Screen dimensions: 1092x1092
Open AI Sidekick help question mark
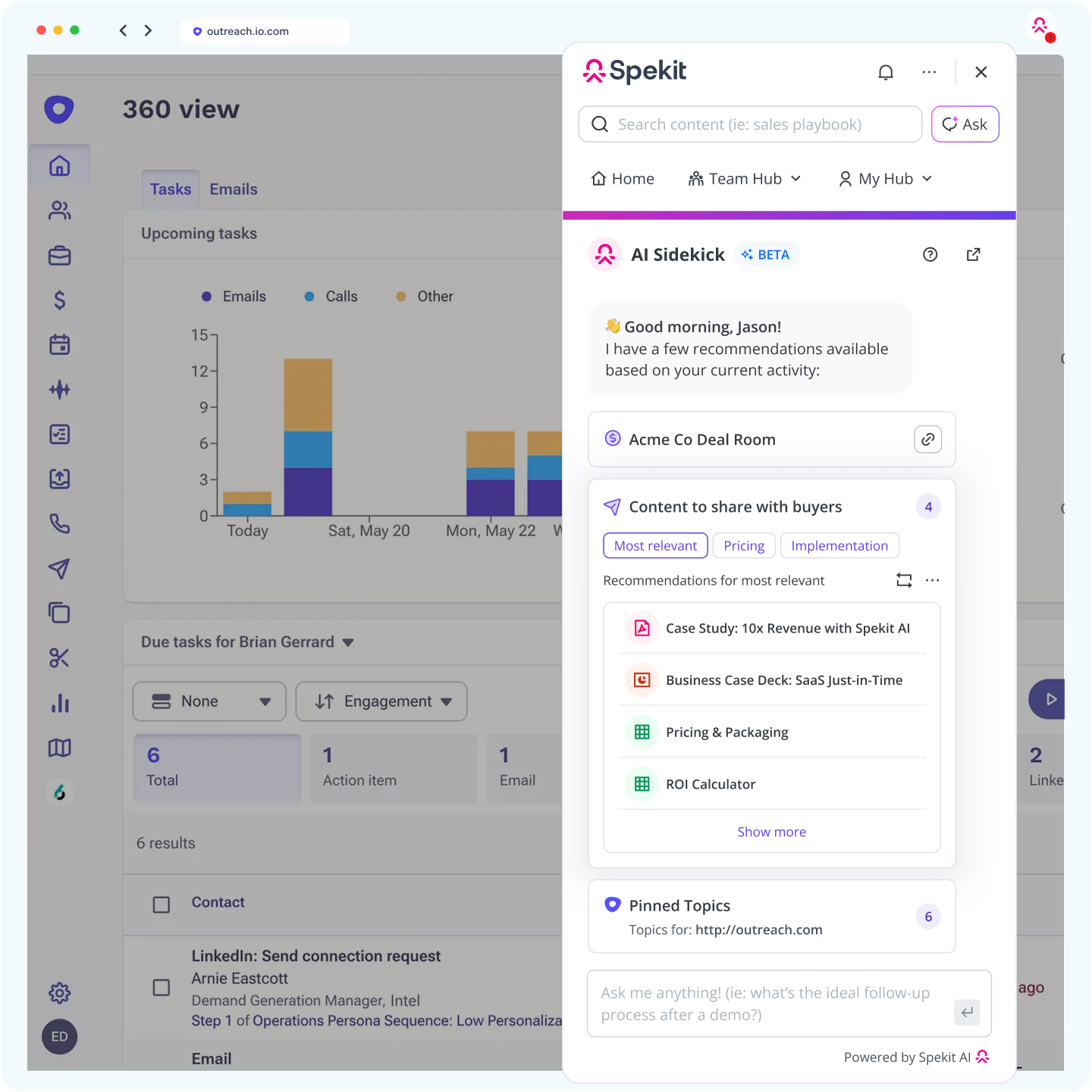click(930, 255)
